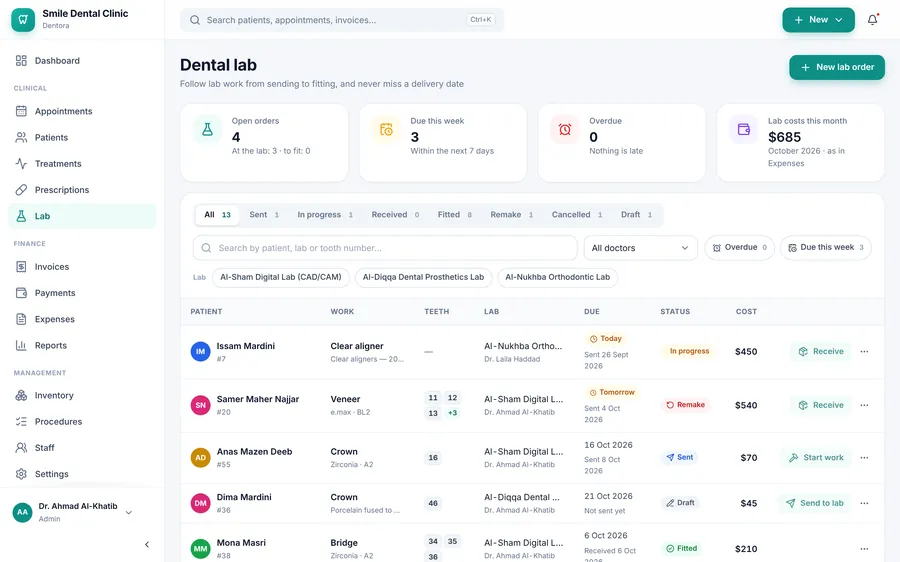Click the $685 lab costs value

click(x=784, y=137)
